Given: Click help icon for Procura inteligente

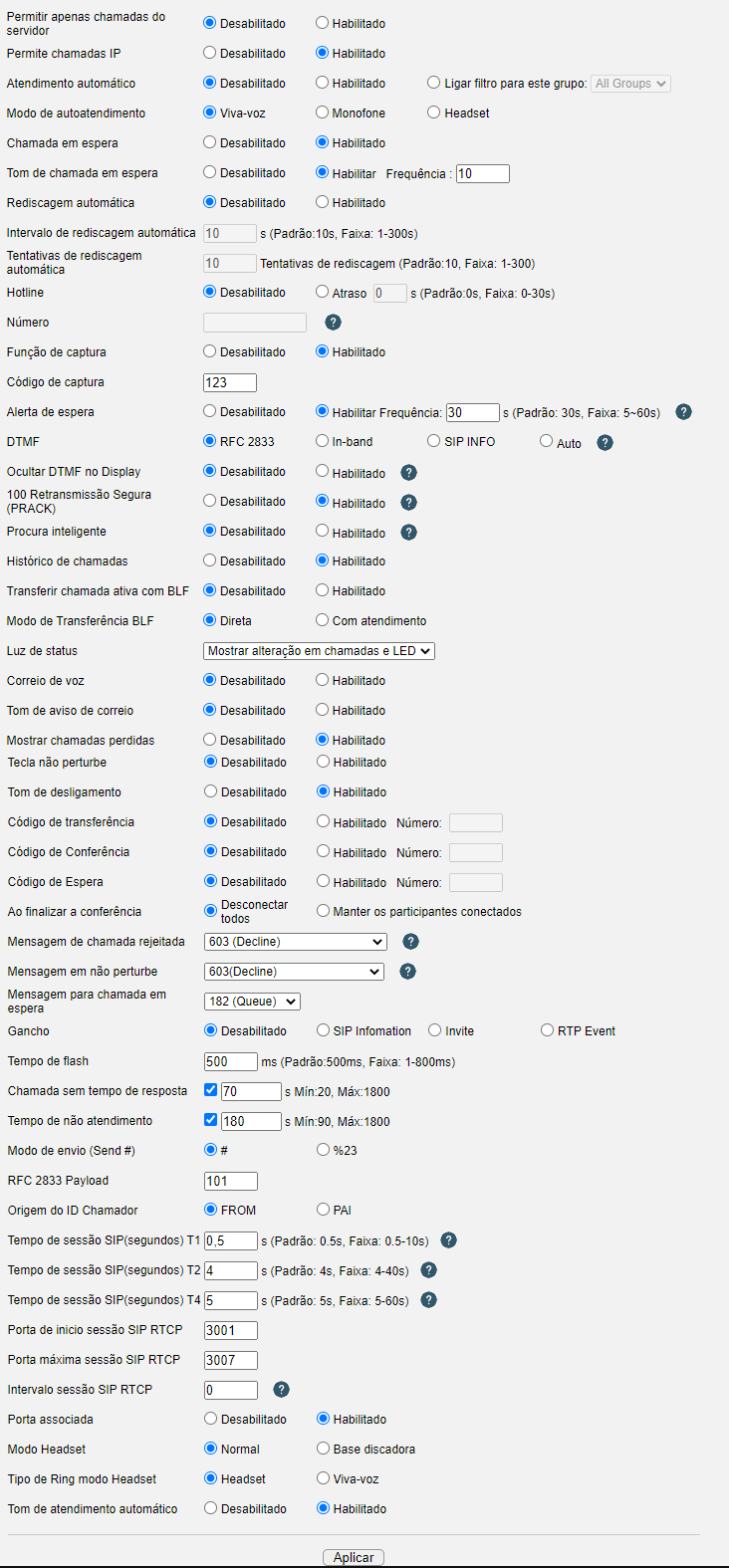Looking at the screenshot, I should pyautogui.click(x=409, y=533).
